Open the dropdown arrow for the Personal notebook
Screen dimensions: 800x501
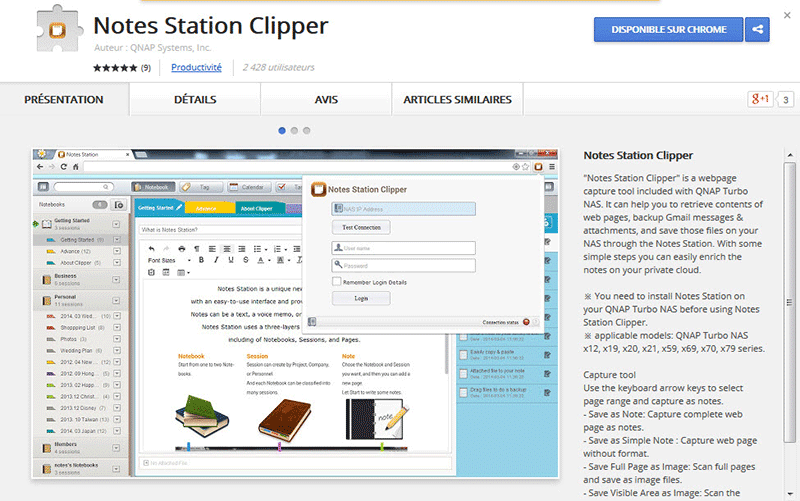tap(116, 300)
